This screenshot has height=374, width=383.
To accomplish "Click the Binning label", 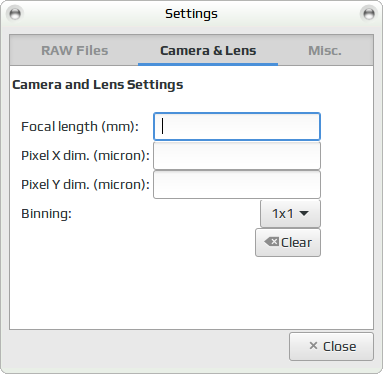I will pos(46,214).
